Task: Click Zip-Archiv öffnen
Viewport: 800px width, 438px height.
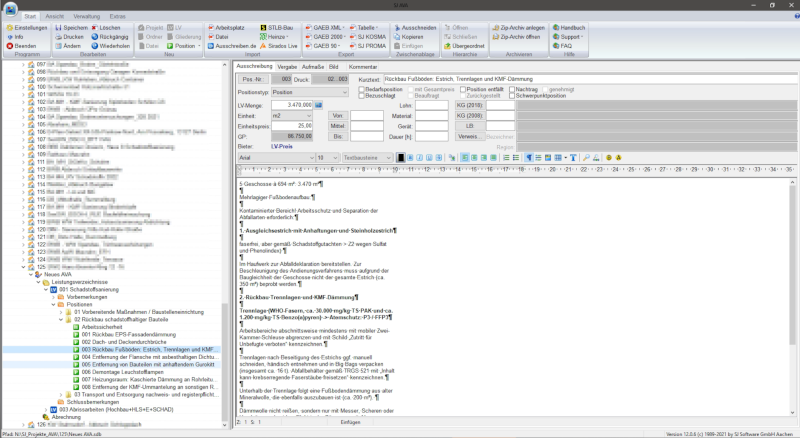Action: click(516, 37)
